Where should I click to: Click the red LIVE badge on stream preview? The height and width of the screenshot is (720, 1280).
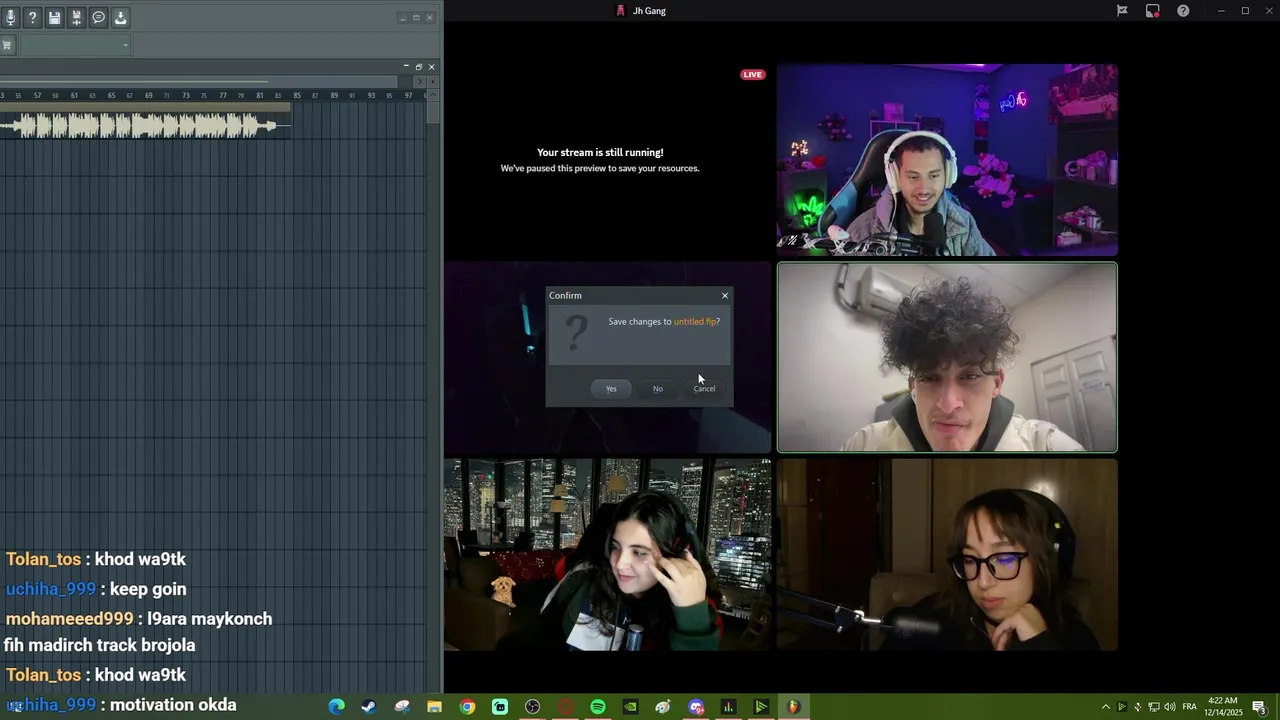[x=753, y=75]
